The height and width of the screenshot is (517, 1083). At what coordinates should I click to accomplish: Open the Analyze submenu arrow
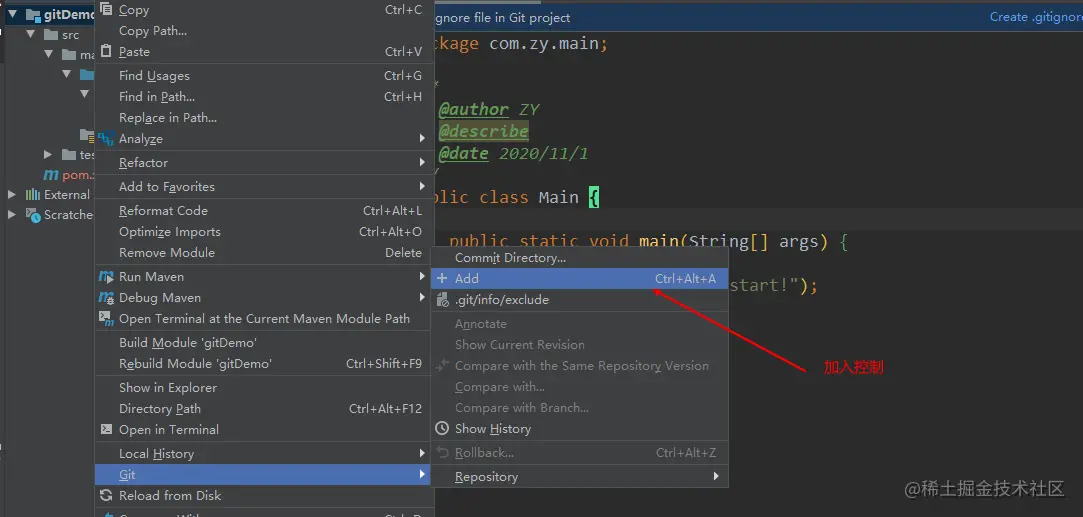pyautogui.click(x=422, y=139)
